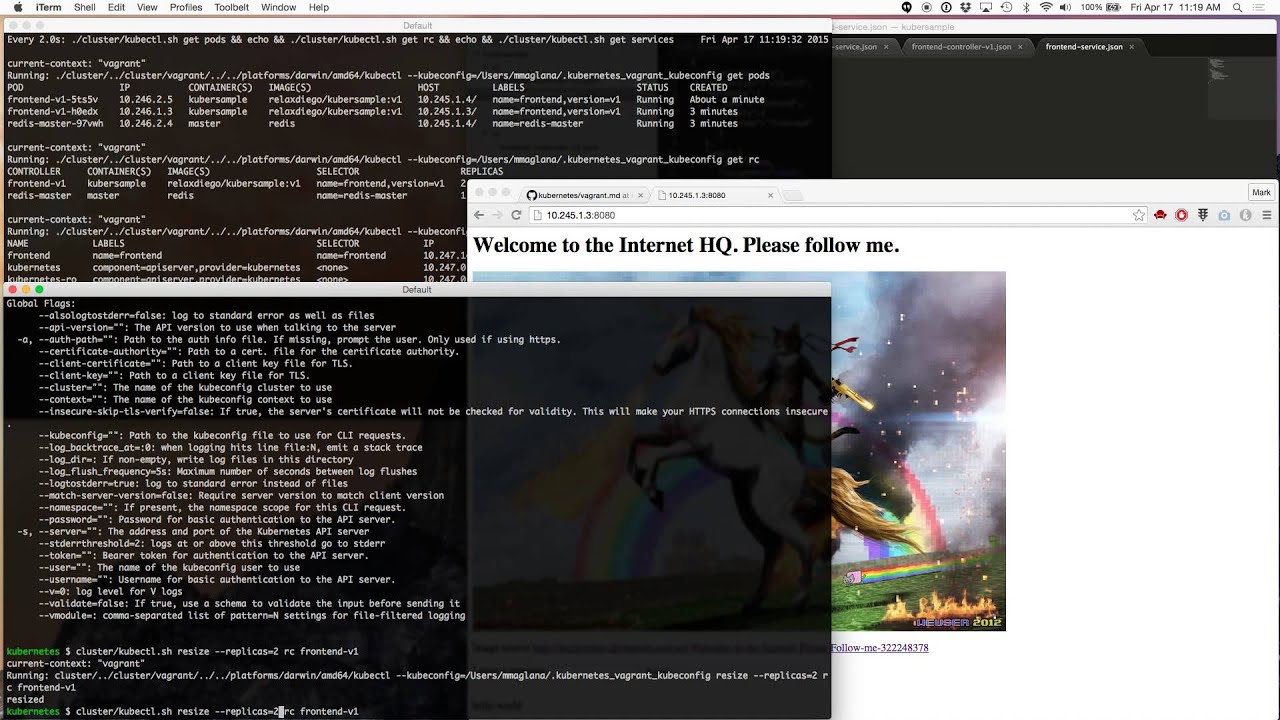Open the Dropbox menu bar icon
Viewport: 1280px width, 720px height.
(x=965, y=7)
